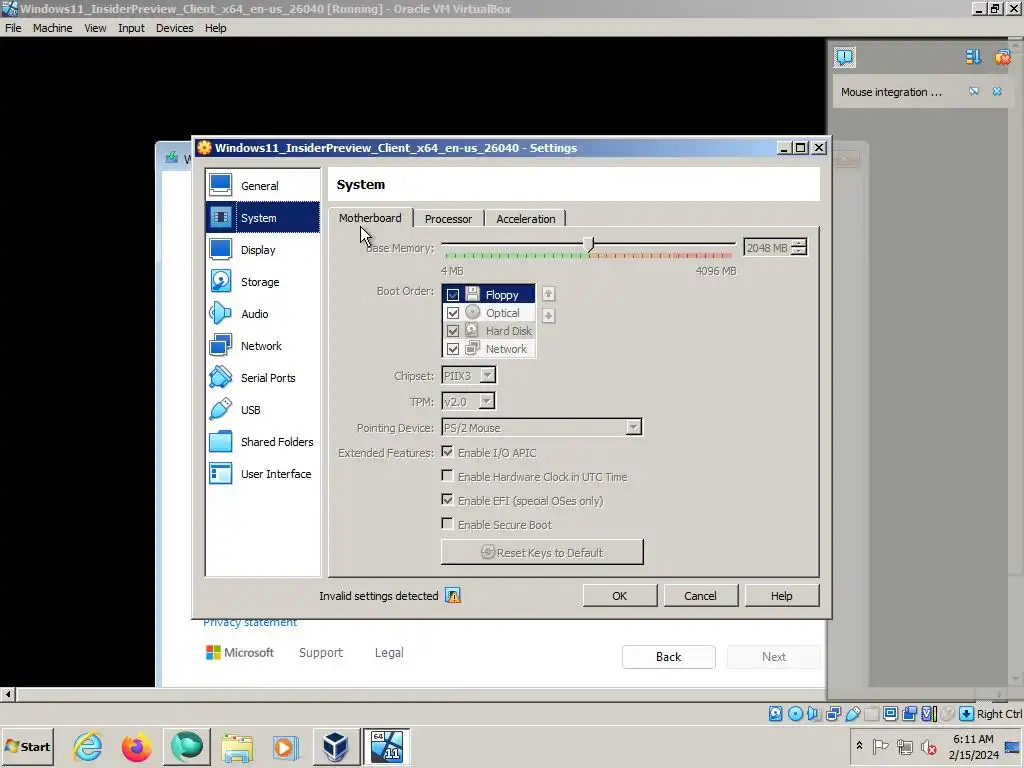Open the Serial Ports settings category
The width and height of the screenshot is (1024, 768).
[263, 377]
